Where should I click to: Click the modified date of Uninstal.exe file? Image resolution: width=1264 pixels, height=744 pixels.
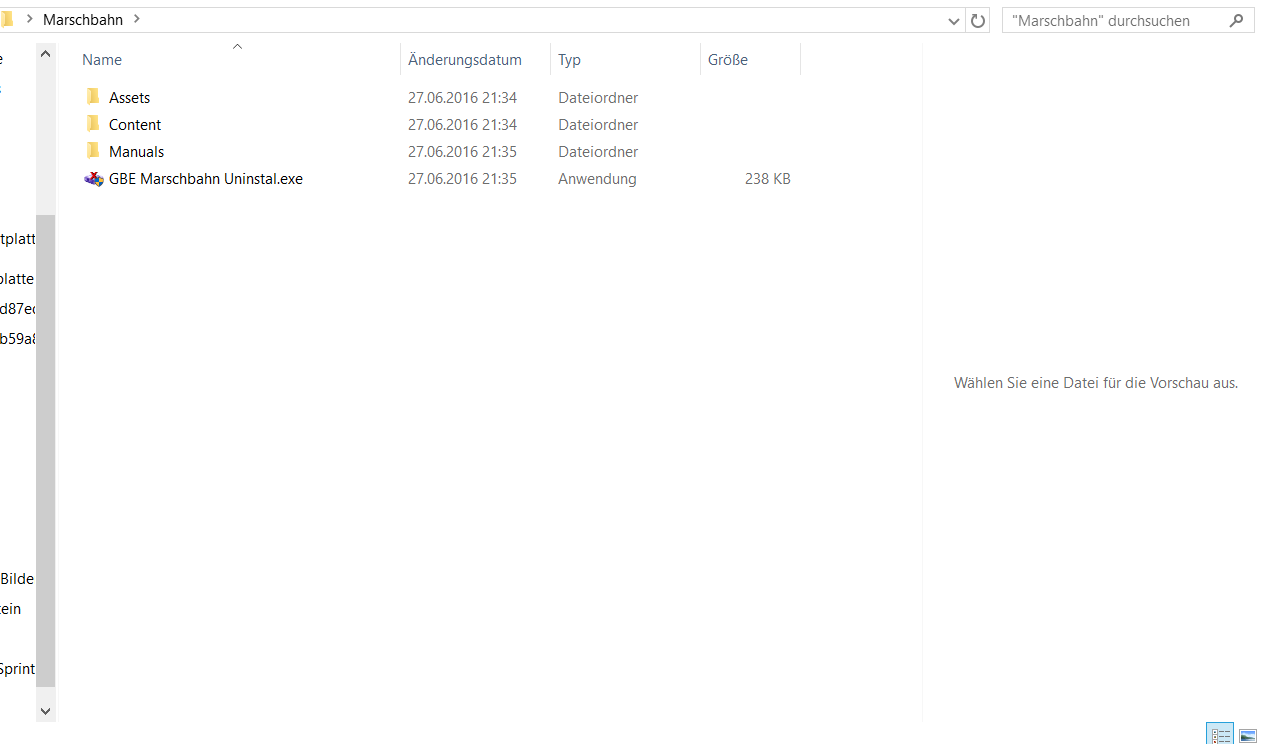coord(462,179)
